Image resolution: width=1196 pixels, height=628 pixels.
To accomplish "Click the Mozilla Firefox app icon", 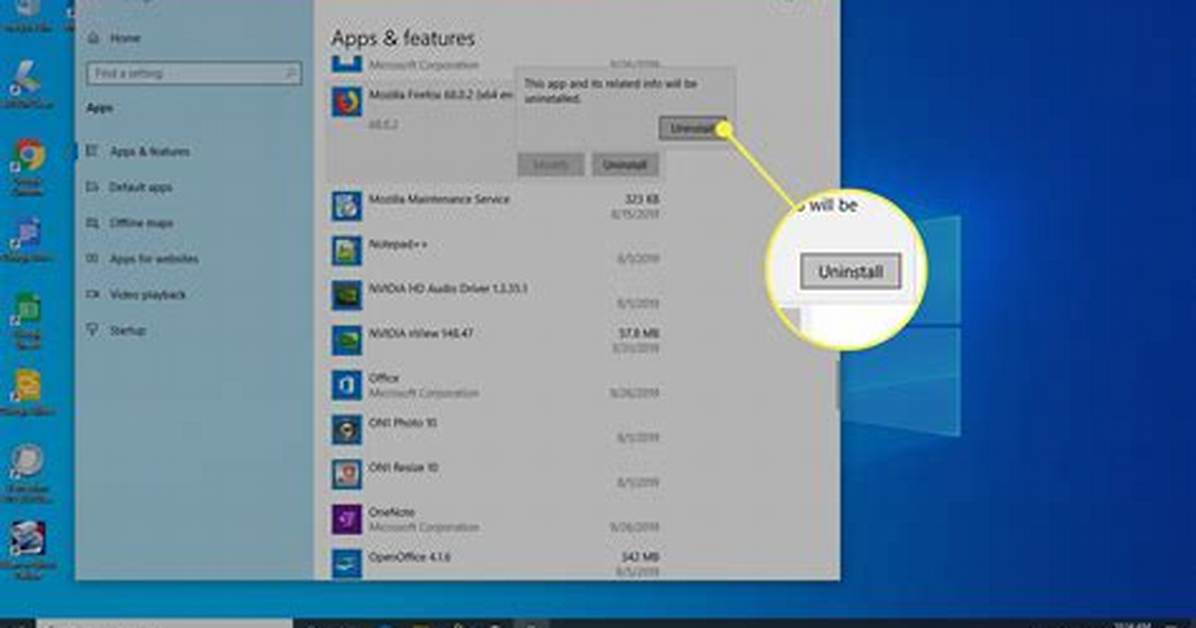I will coord(346,102).
